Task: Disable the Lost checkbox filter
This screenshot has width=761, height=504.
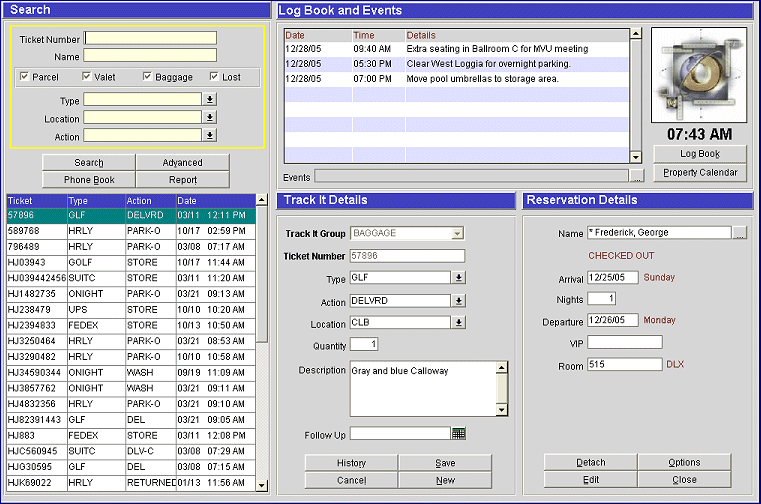Action: [x=214, y=77]
